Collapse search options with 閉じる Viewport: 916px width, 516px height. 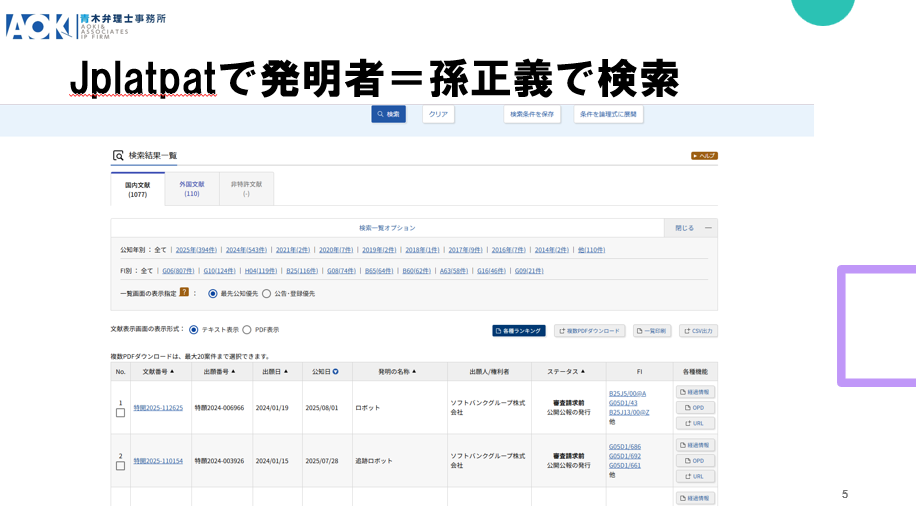click(691, 228)
